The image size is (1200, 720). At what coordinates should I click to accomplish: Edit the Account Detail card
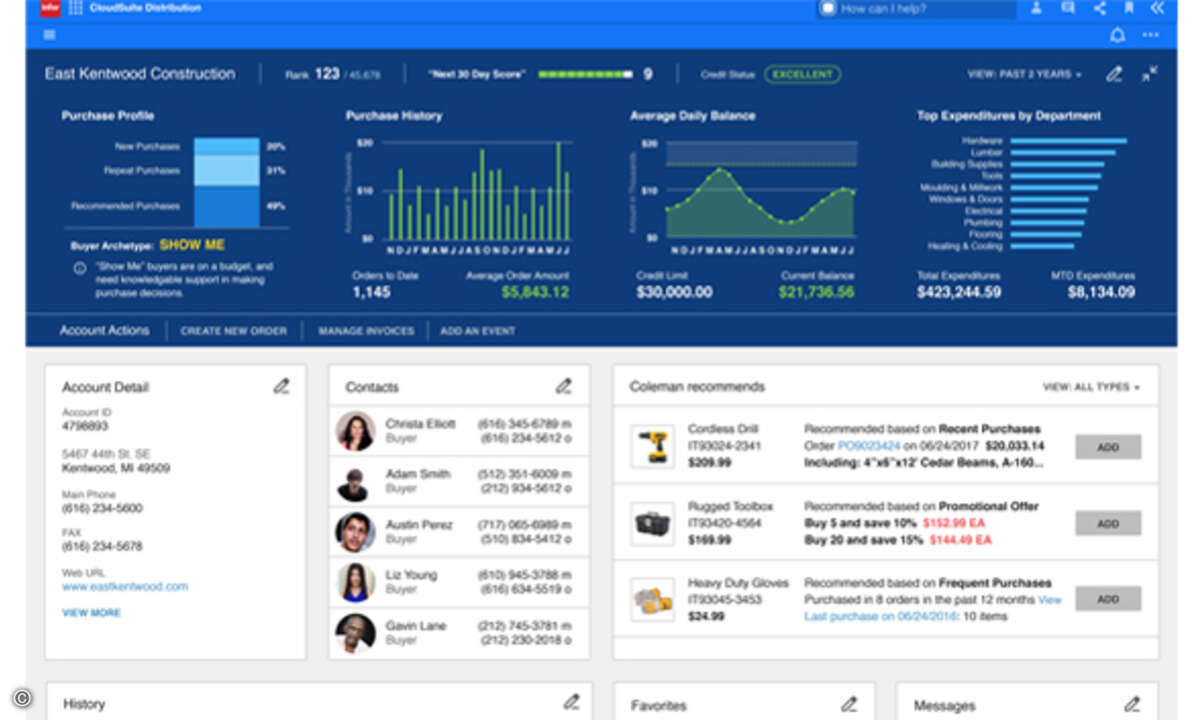point(281,386)
